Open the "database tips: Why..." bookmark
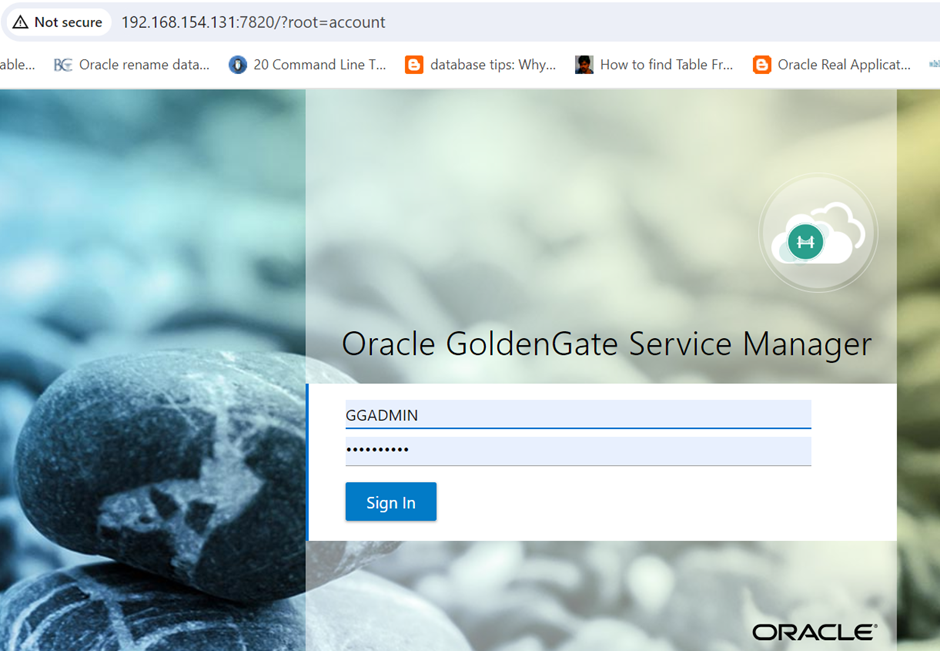 [493, 65]
